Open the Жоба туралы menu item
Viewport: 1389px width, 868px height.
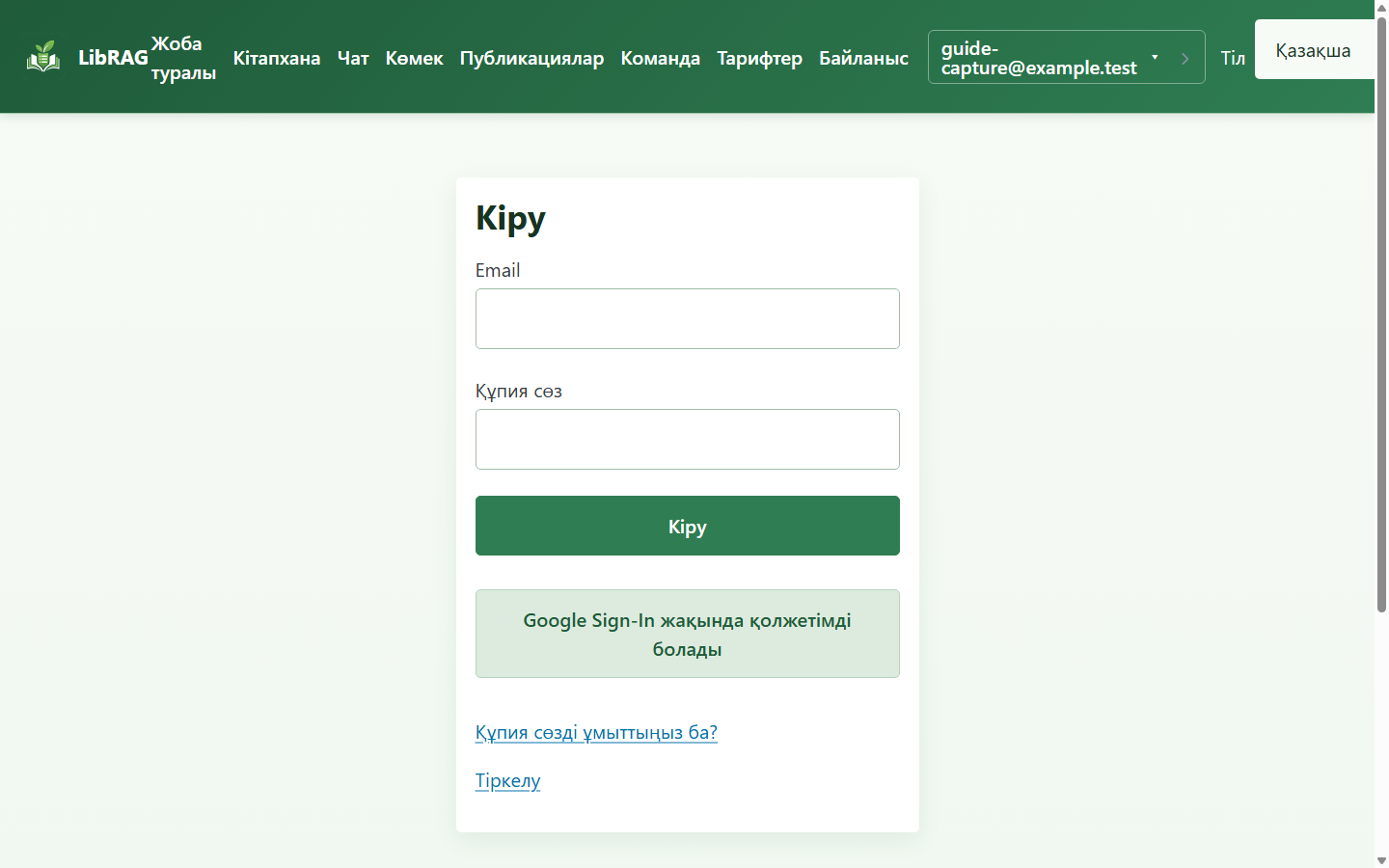click(183, 58)
